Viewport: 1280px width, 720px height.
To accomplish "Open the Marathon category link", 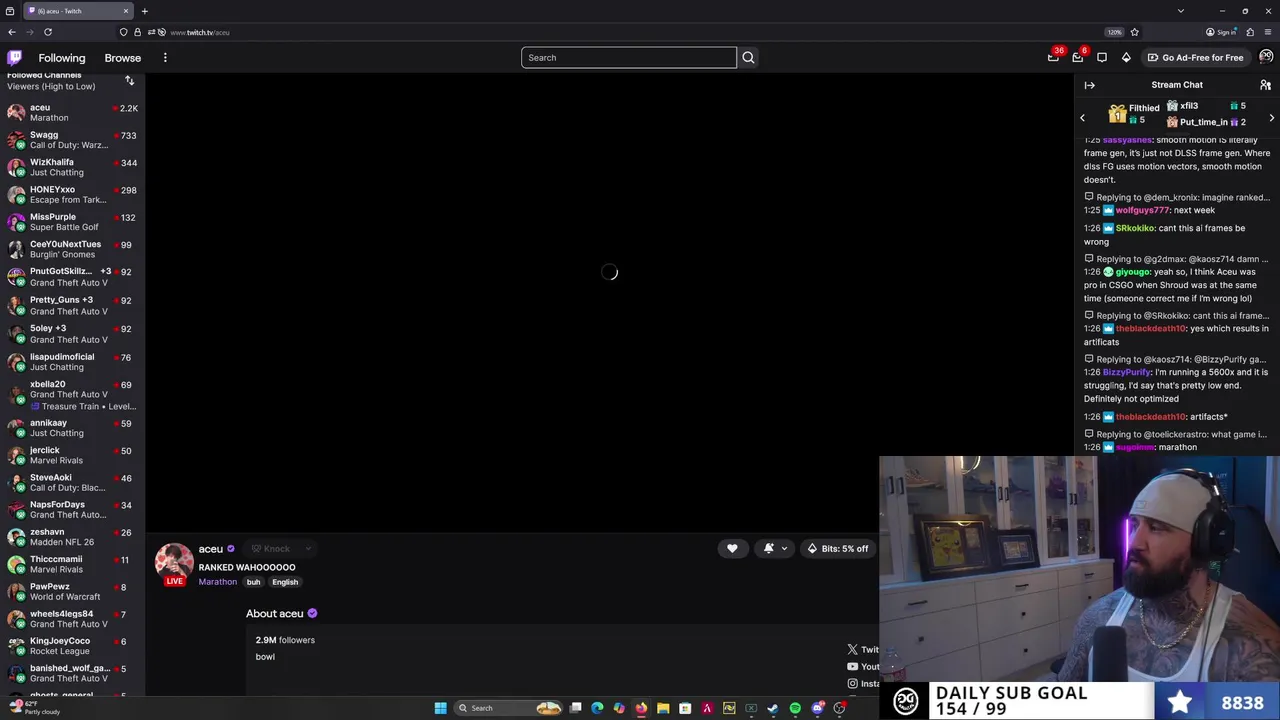I will 217,582.
